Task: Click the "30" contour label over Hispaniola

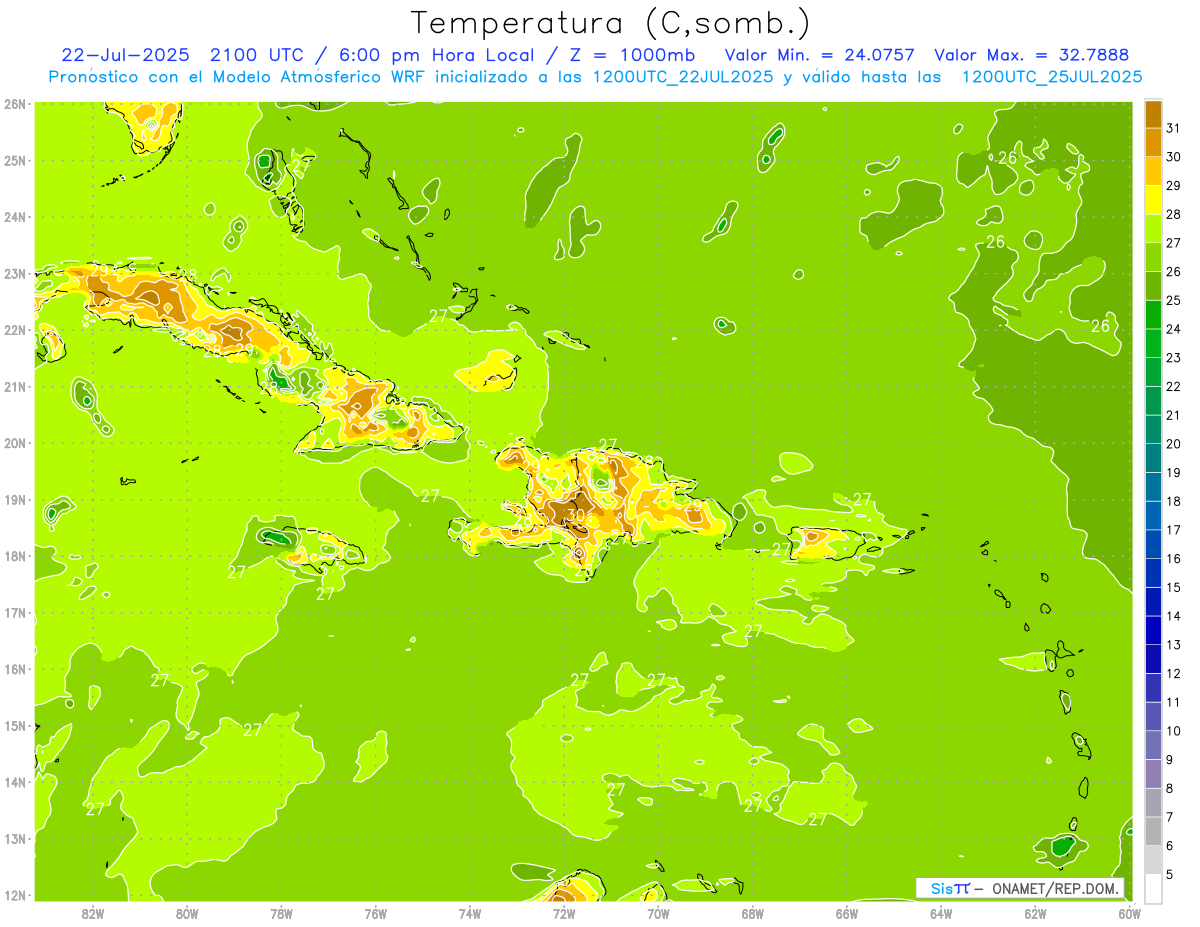Action: 575,515
